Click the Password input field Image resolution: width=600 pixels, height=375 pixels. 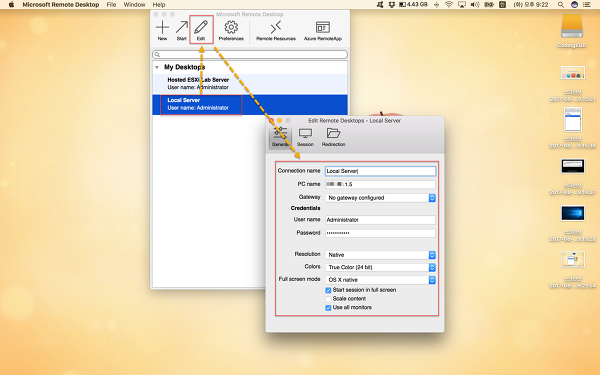pos(380,233)
